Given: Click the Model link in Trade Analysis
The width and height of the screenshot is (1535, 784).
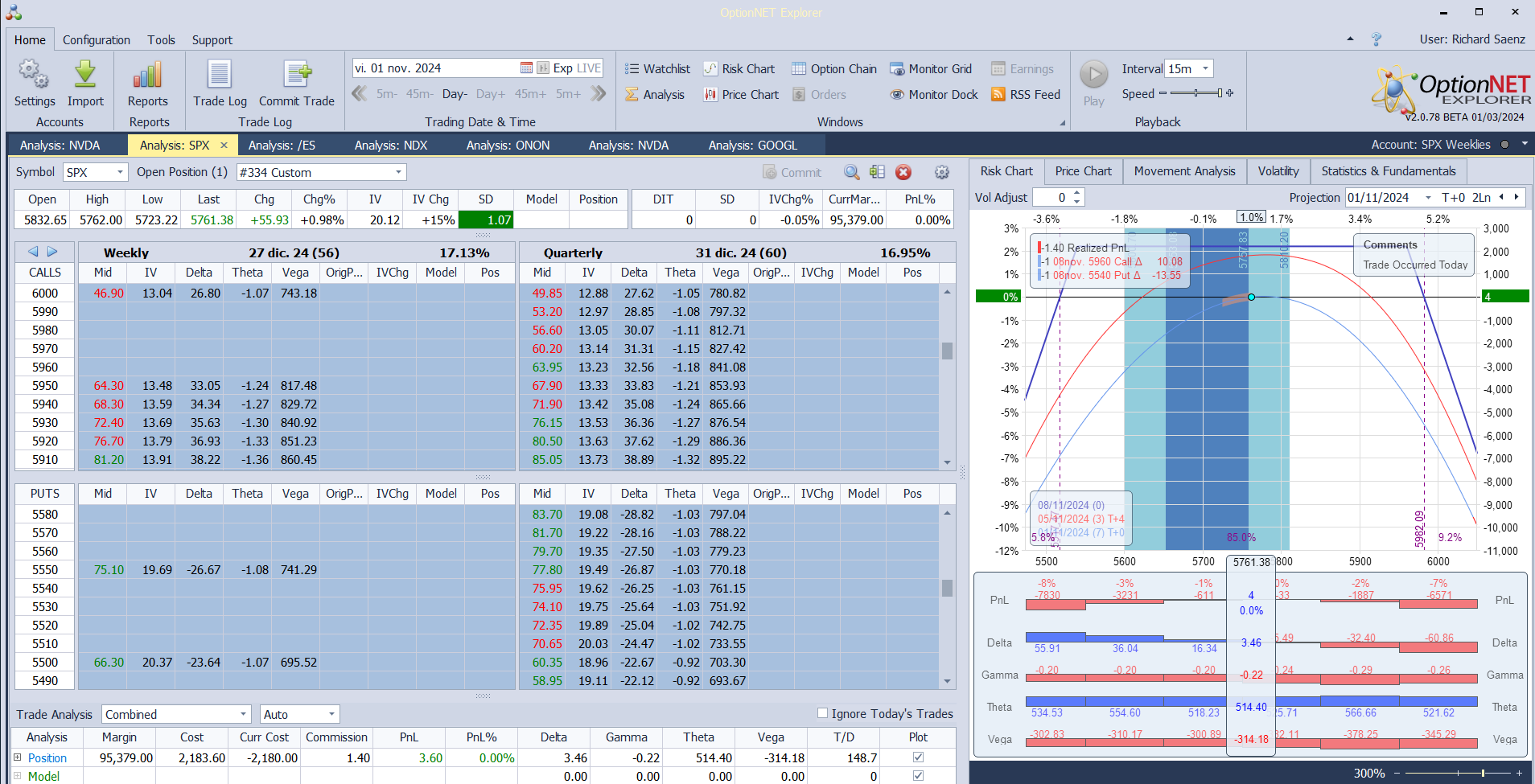Looking at the screenshot, I should [x=43, y=776].
